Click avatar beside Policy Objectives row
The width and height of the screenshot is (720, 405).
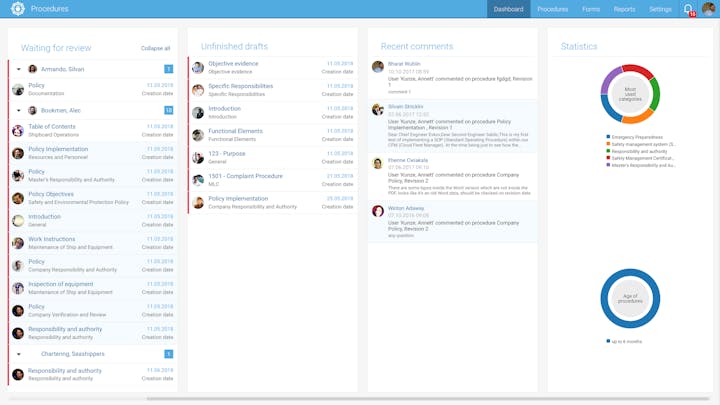tap(18, 198)
